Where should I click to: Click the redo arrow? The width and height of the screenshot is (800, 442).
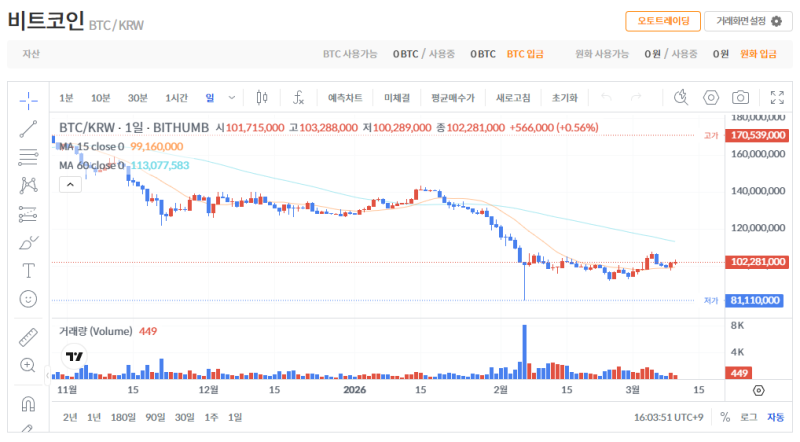pyautogui.click(x=636, y=97)
